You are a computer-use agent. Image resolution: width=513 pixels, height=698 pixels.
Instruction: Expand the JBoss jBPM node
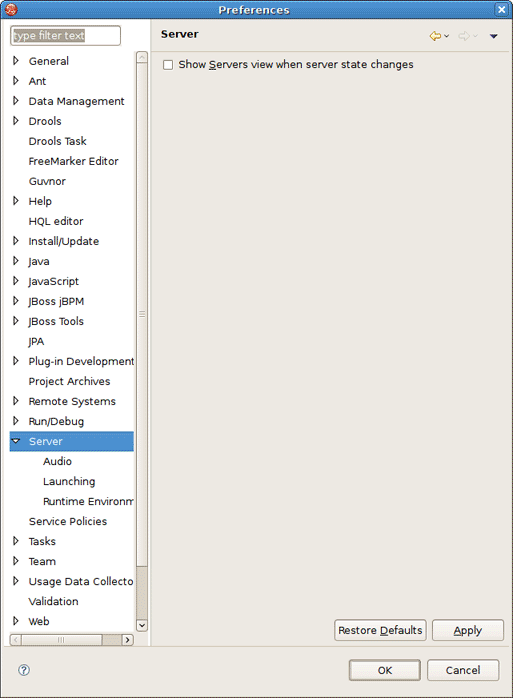tap(16, 301)
